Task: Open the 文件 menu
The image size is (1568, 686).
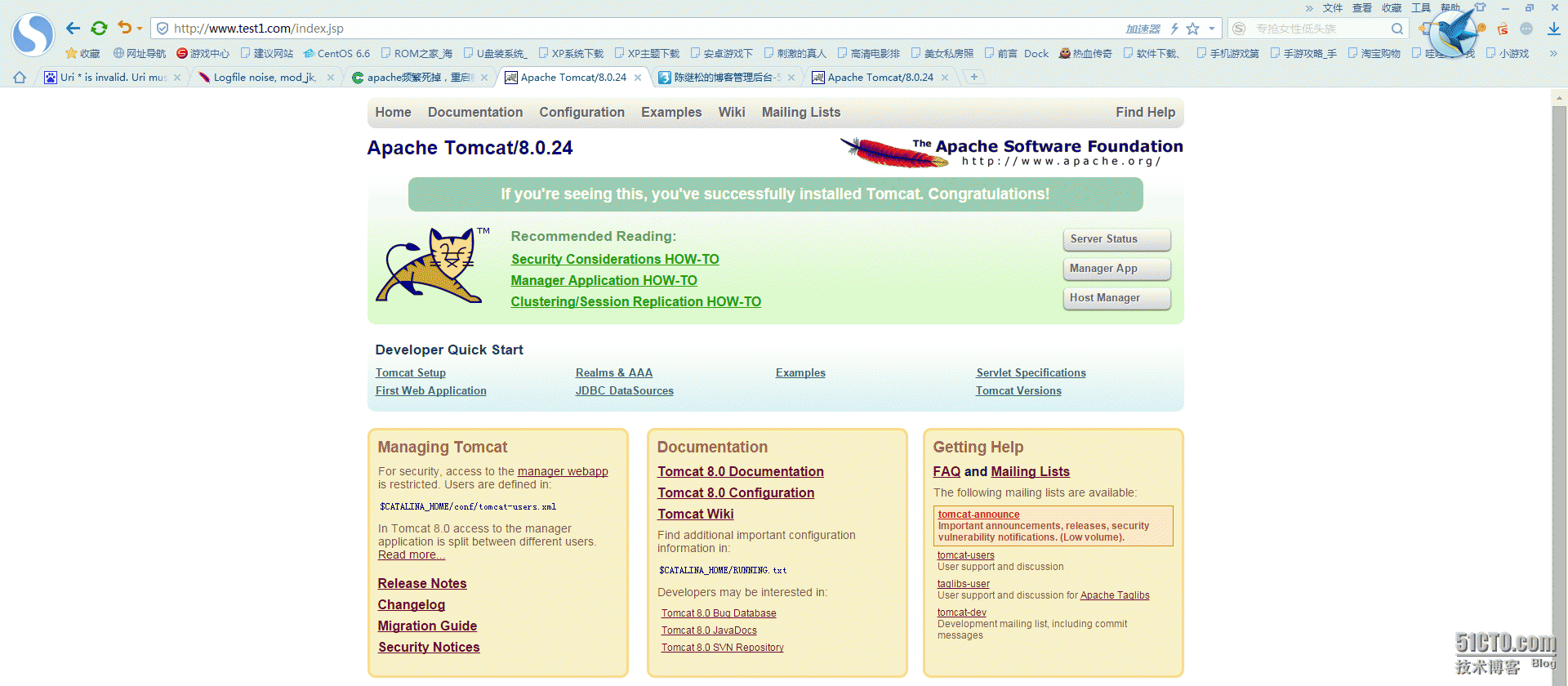Action: (x=1333, y=7)
